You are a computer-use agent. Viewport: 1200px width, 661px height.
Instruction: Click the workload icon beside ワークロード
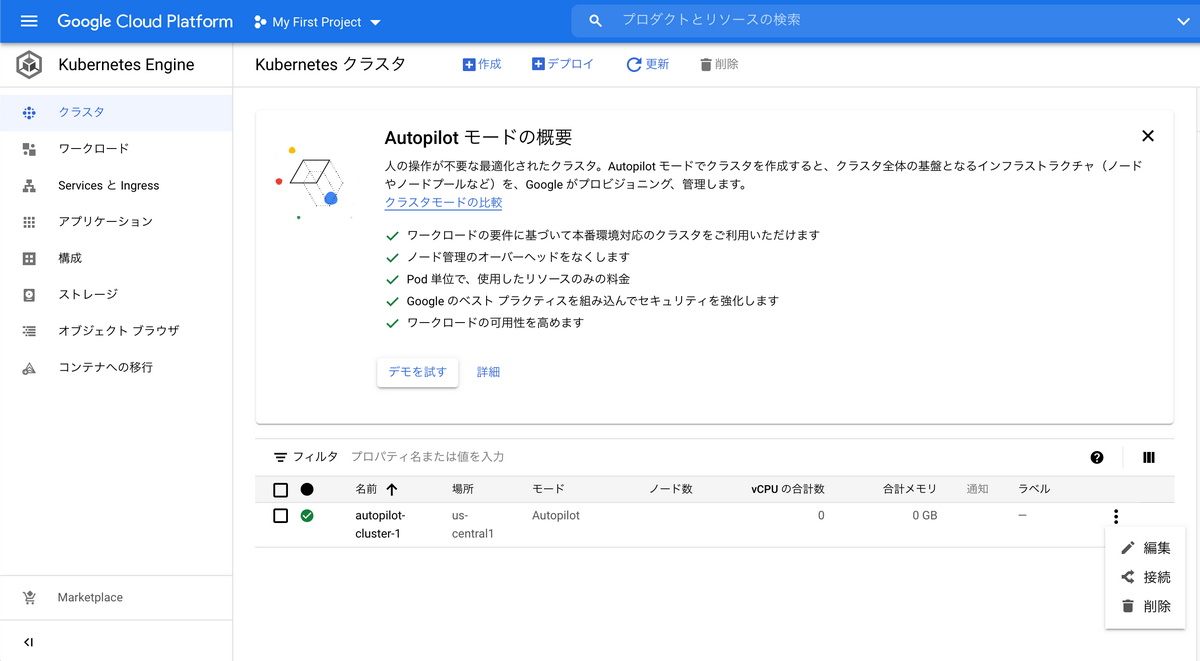coord(29,149)
